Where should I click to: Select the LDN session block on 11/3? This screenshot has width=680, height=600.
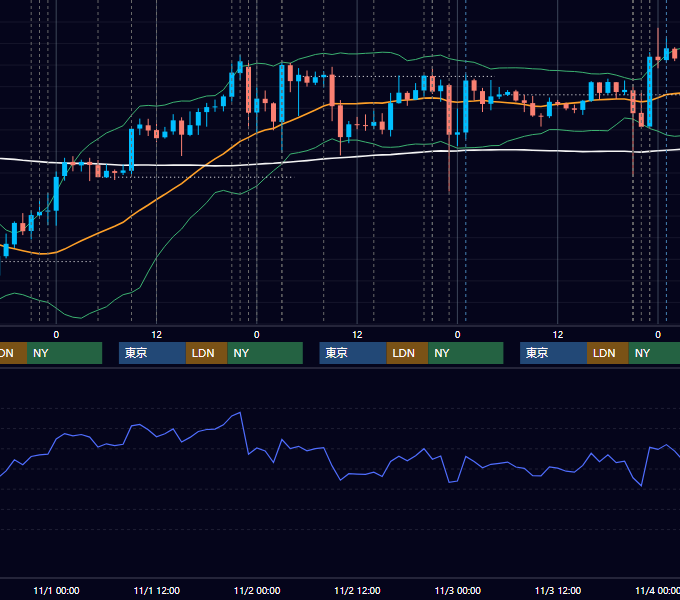[x=608, y=353]
